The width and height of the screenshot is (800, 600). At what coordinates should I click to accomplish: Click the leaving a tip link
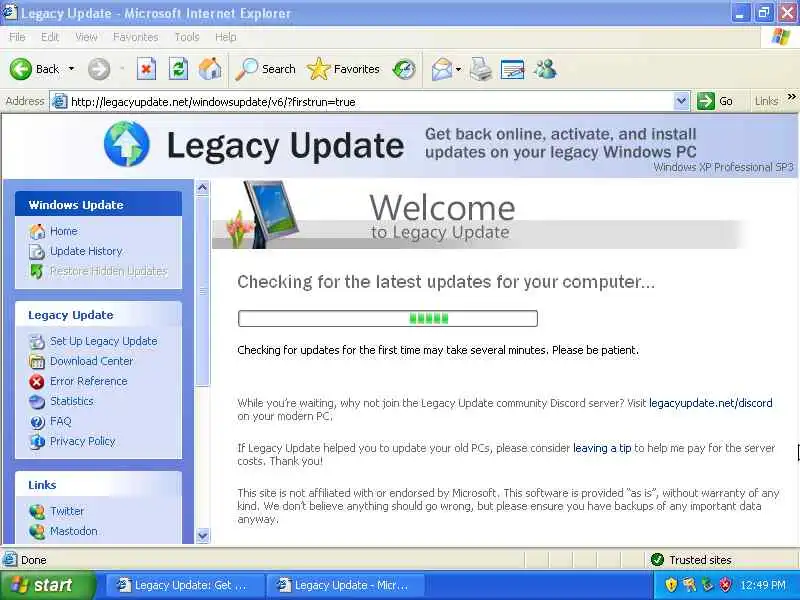pyautogui.click(x=602, y=448)
